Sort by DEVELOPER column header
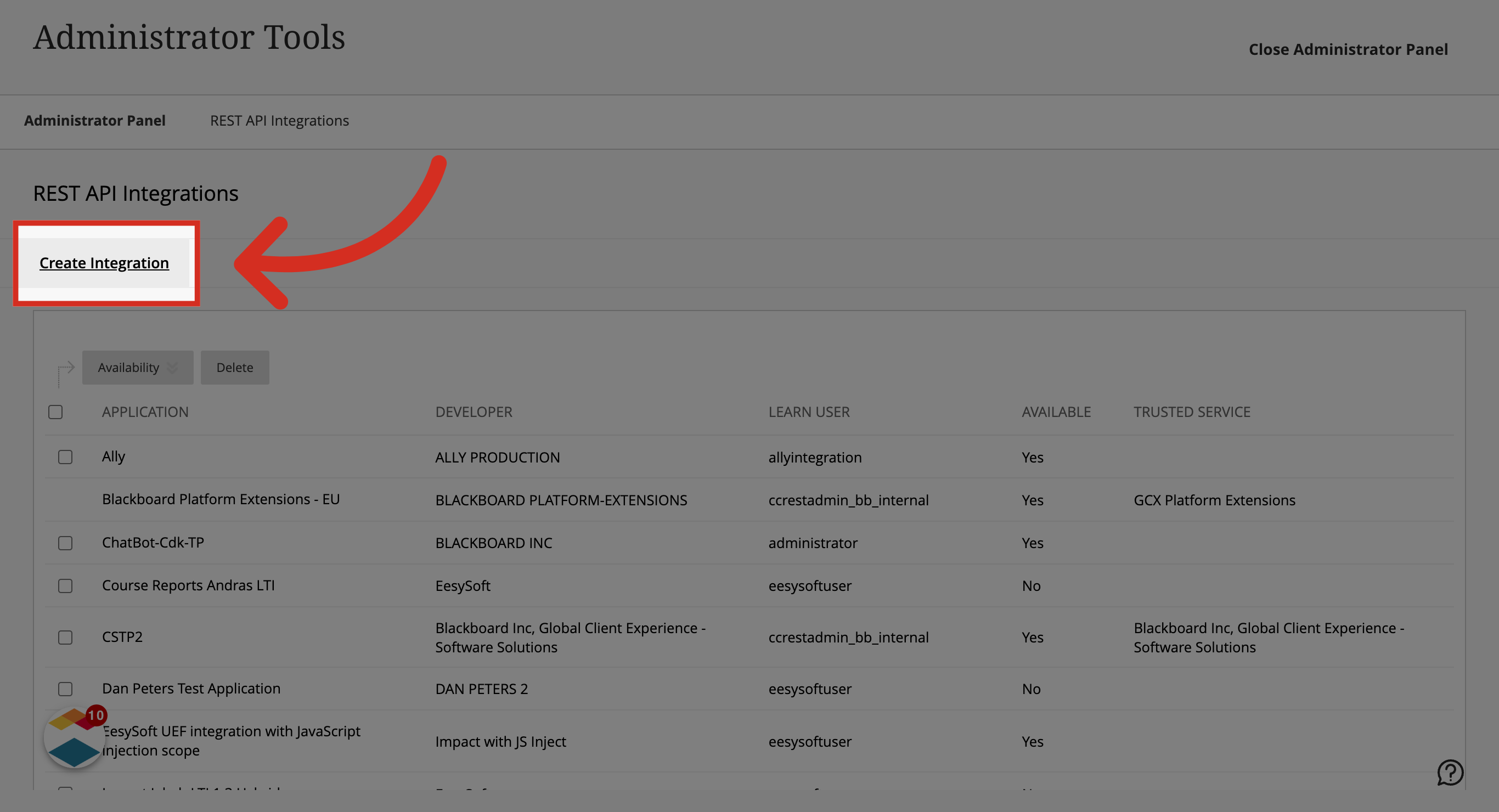Screen dimensions: 1499x812 (x=474, y=412)
